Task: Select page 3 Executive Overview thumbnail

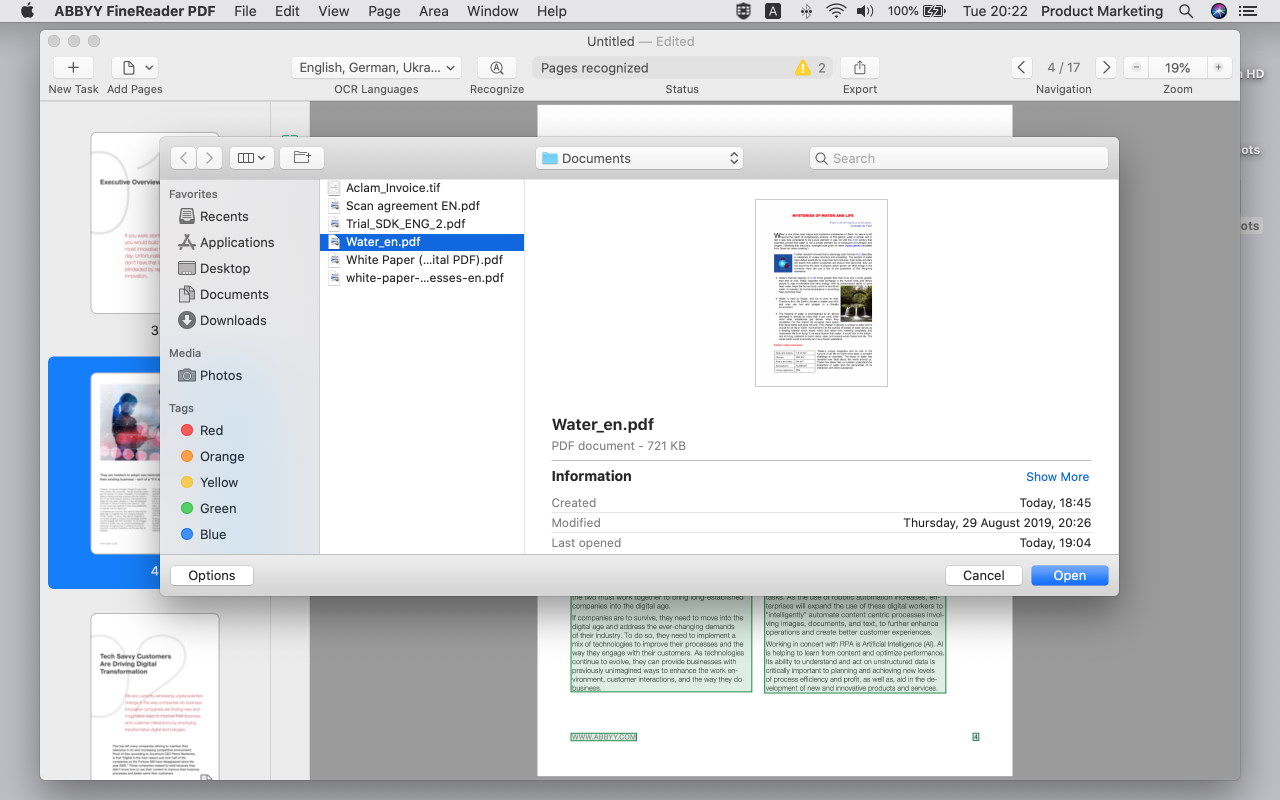Action: tap(155, 222)
